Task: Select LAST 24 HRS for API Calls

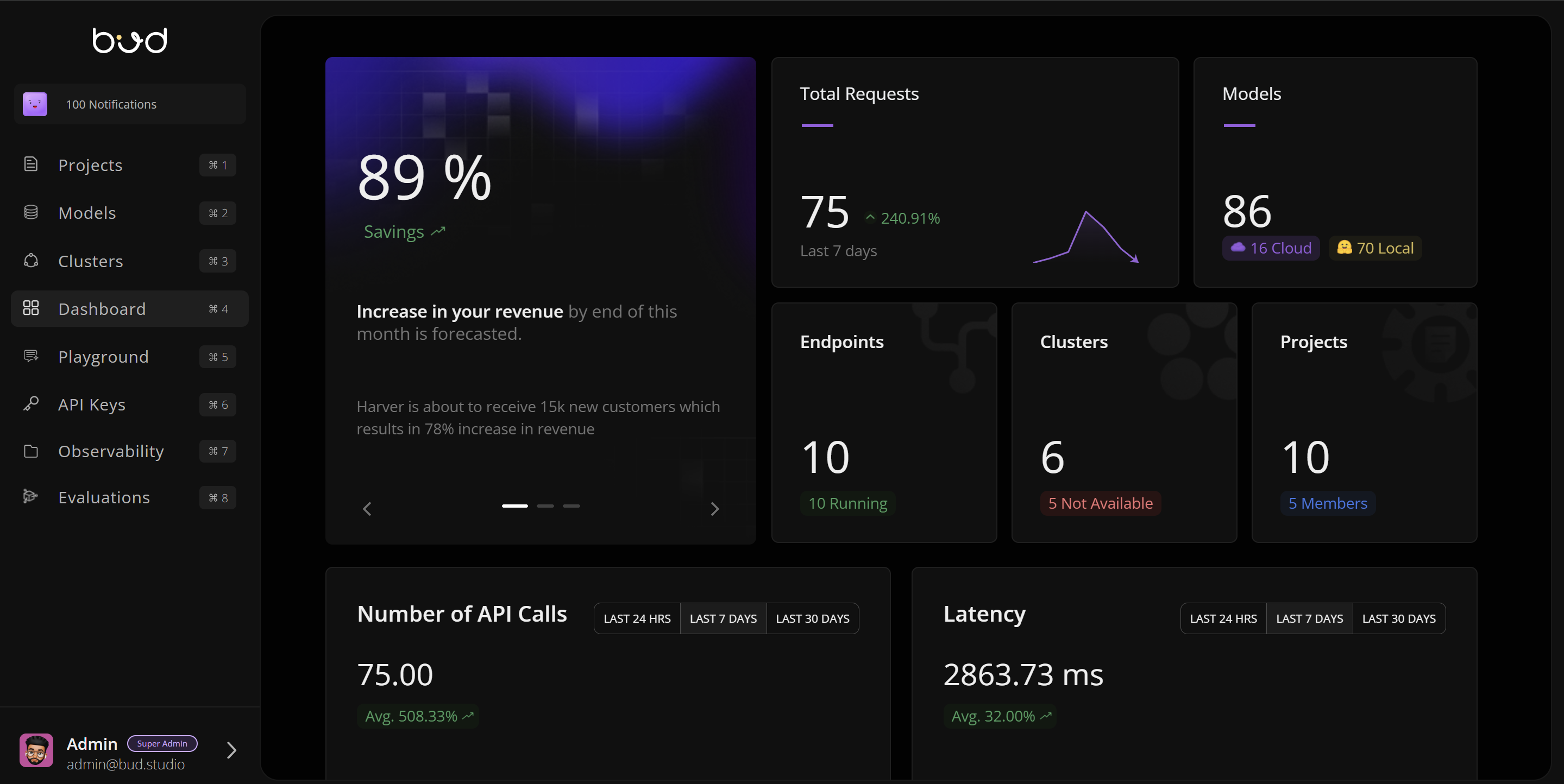Action: pos(637,618)
